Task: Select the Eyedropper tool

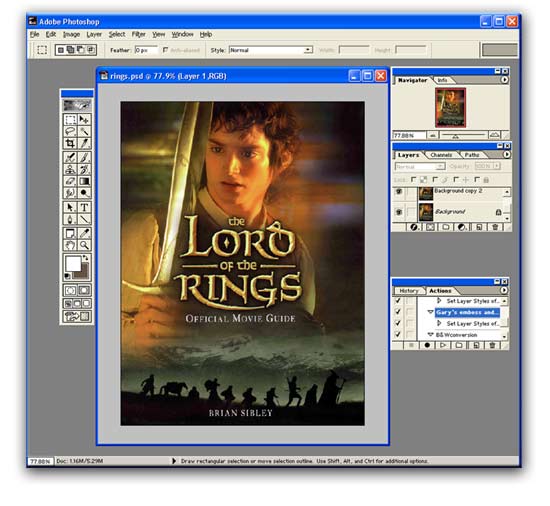Action: [x=84, y=233]
